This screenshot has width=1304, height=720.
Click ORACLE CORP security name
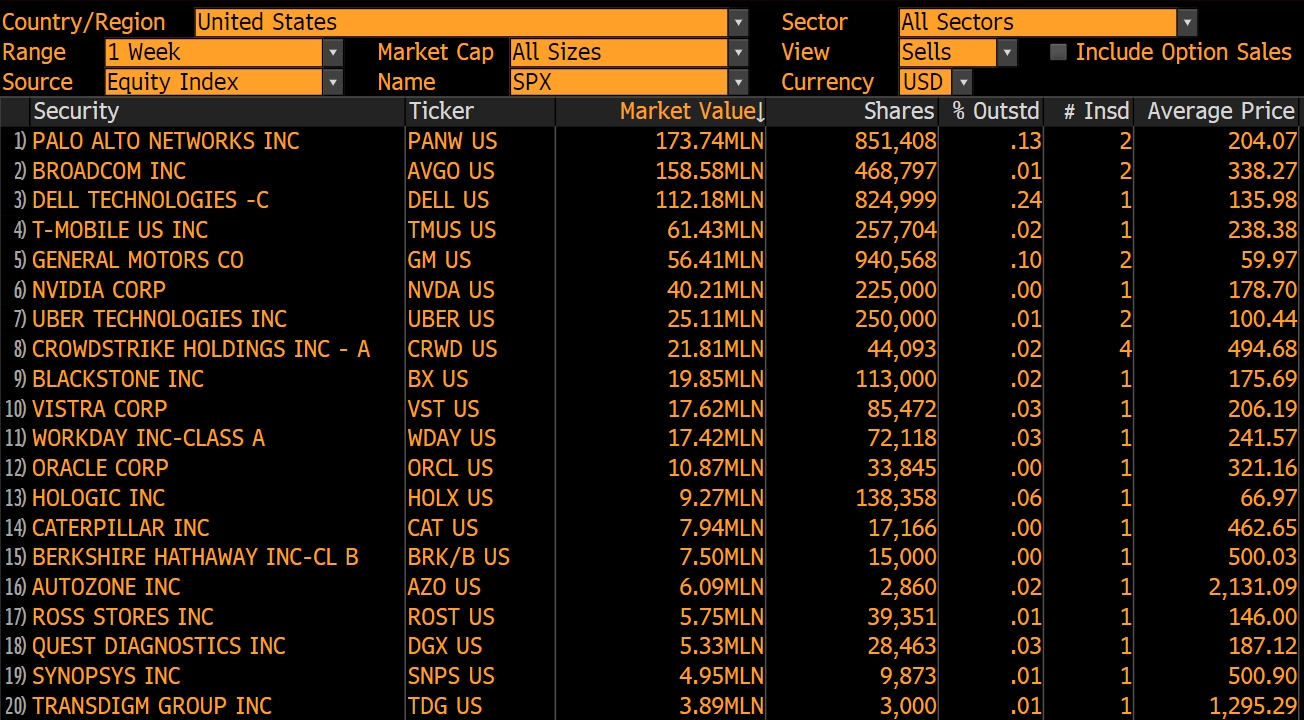100,468
